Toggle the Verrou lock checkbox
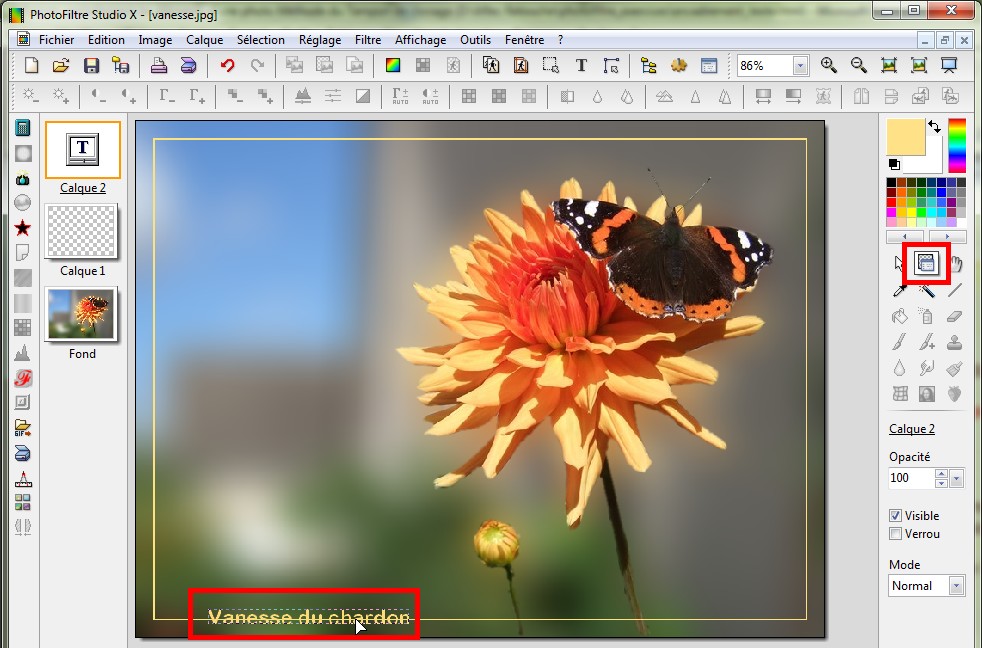 pos(896,534)
